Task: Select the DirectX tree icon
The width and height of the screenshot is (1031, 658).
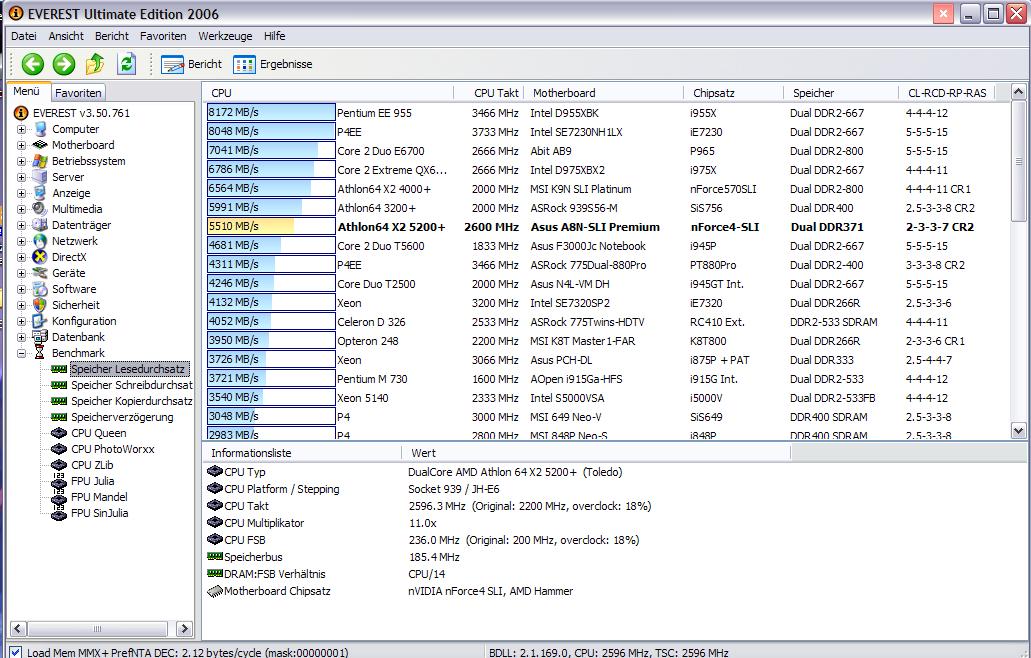Action: point(41,257)
